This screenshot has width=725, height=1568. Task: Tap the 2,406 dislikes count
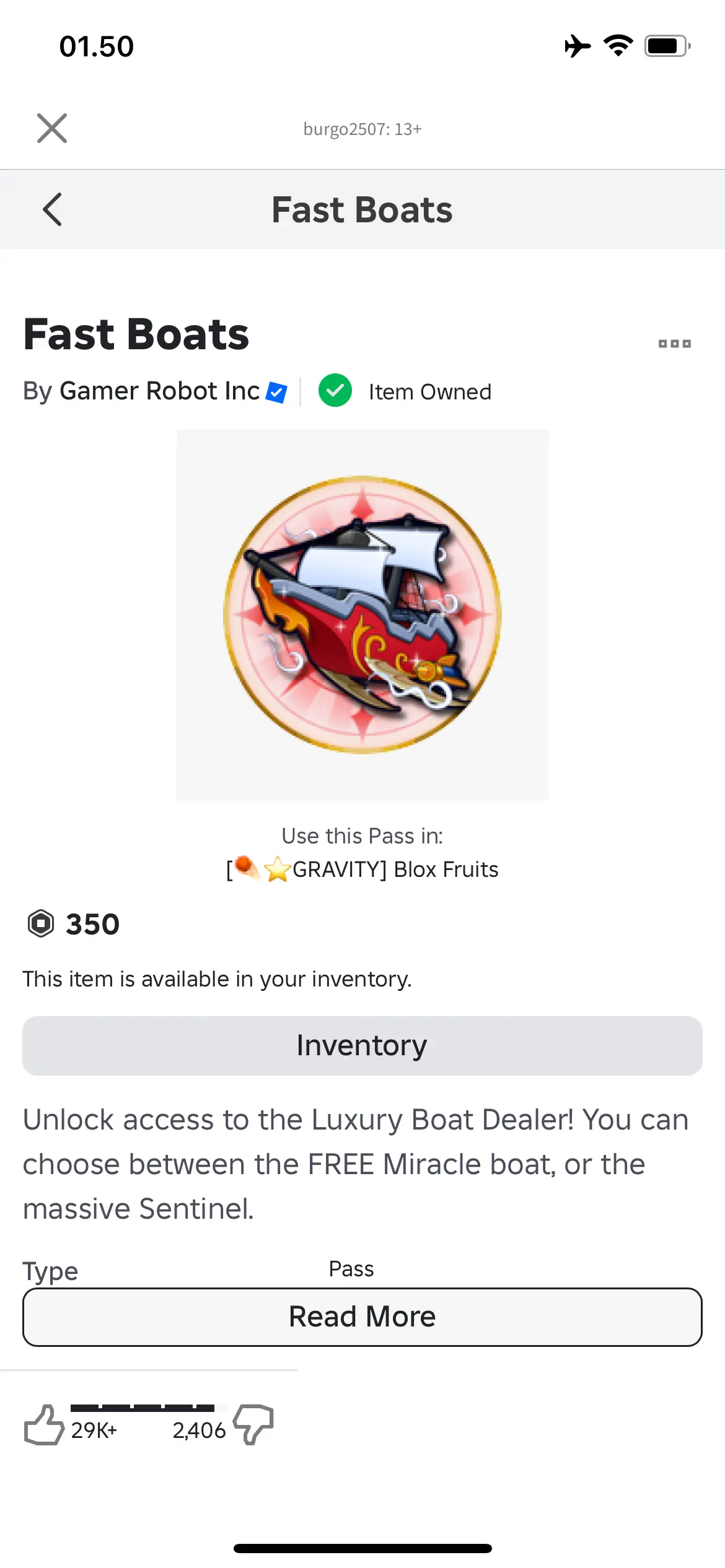click(199, 1431)
